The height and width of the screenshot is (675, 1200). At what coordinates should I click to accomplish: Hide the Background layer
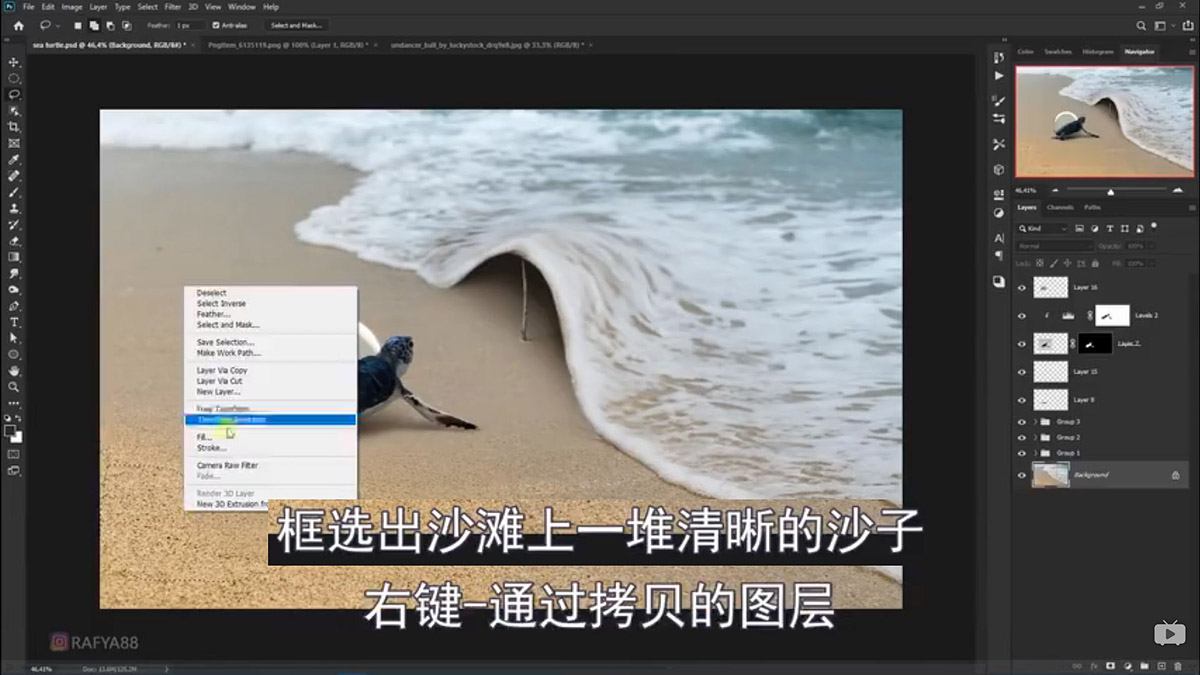pos(1022,475)
